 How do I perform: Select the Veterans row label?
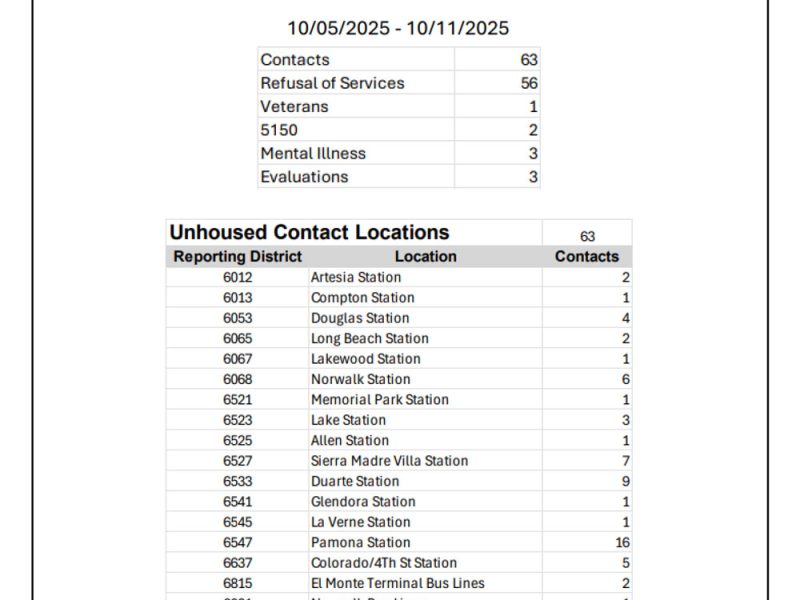pyautogui.click(x=294, y=106)
